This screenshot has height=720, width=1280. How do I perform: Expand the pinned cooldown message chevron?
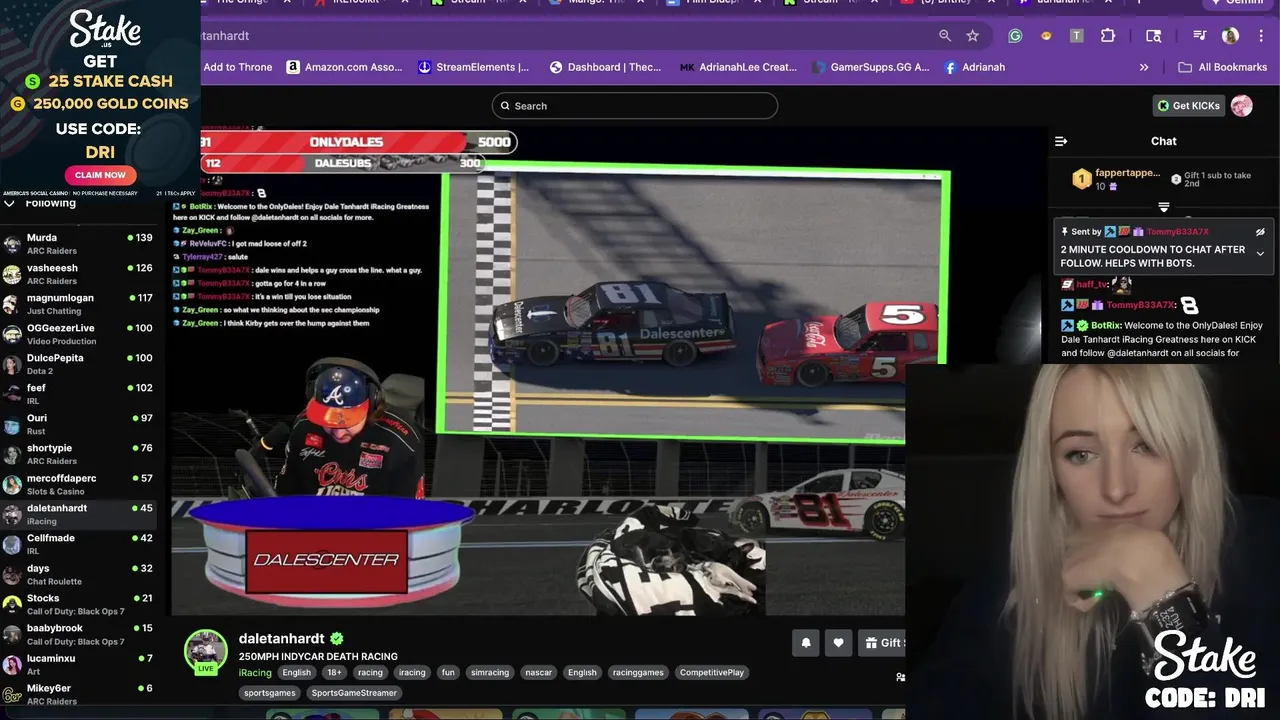click(x=1260, y=254)
